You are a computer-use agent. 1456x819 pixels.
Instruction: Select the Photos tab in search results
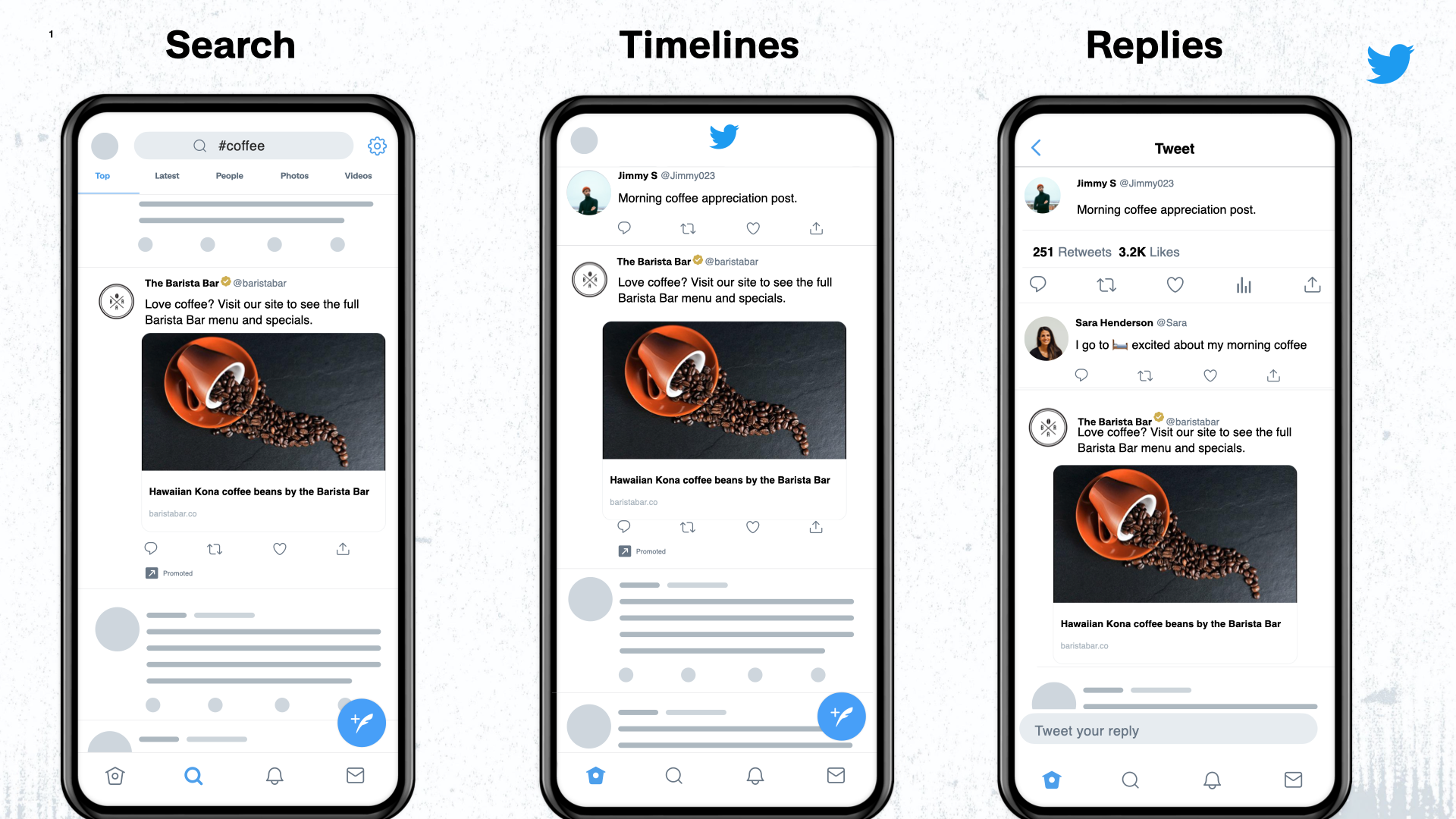(293, 176)
